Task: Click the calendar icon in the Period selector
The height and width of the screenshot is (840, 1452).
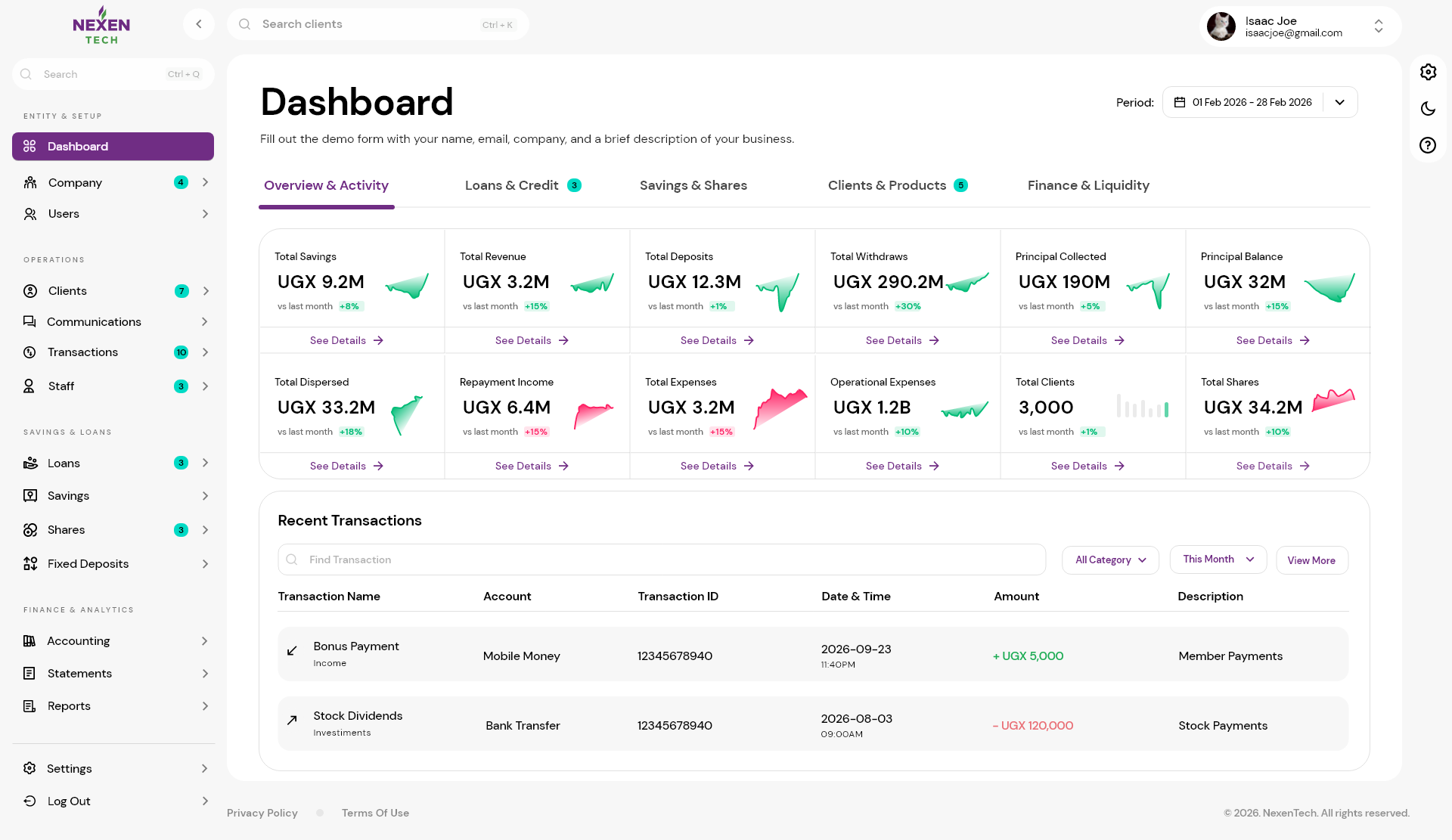Action: 1180,101
